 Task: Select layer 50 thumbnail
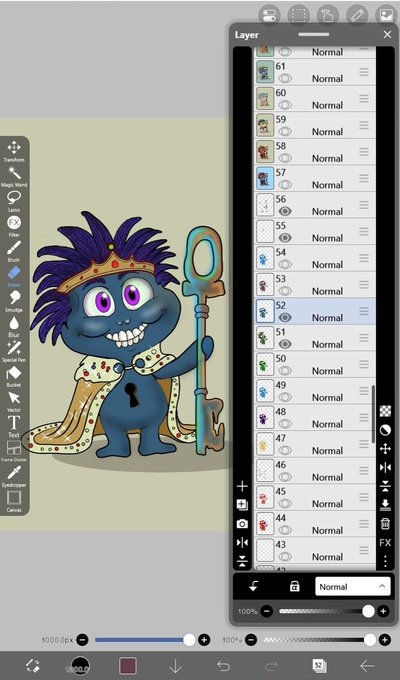tap(265, 363)
